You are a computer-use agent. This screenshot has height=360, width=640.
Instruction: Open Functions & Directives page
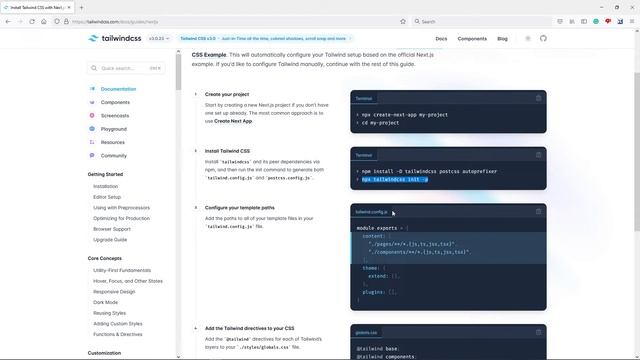point(118,334)
